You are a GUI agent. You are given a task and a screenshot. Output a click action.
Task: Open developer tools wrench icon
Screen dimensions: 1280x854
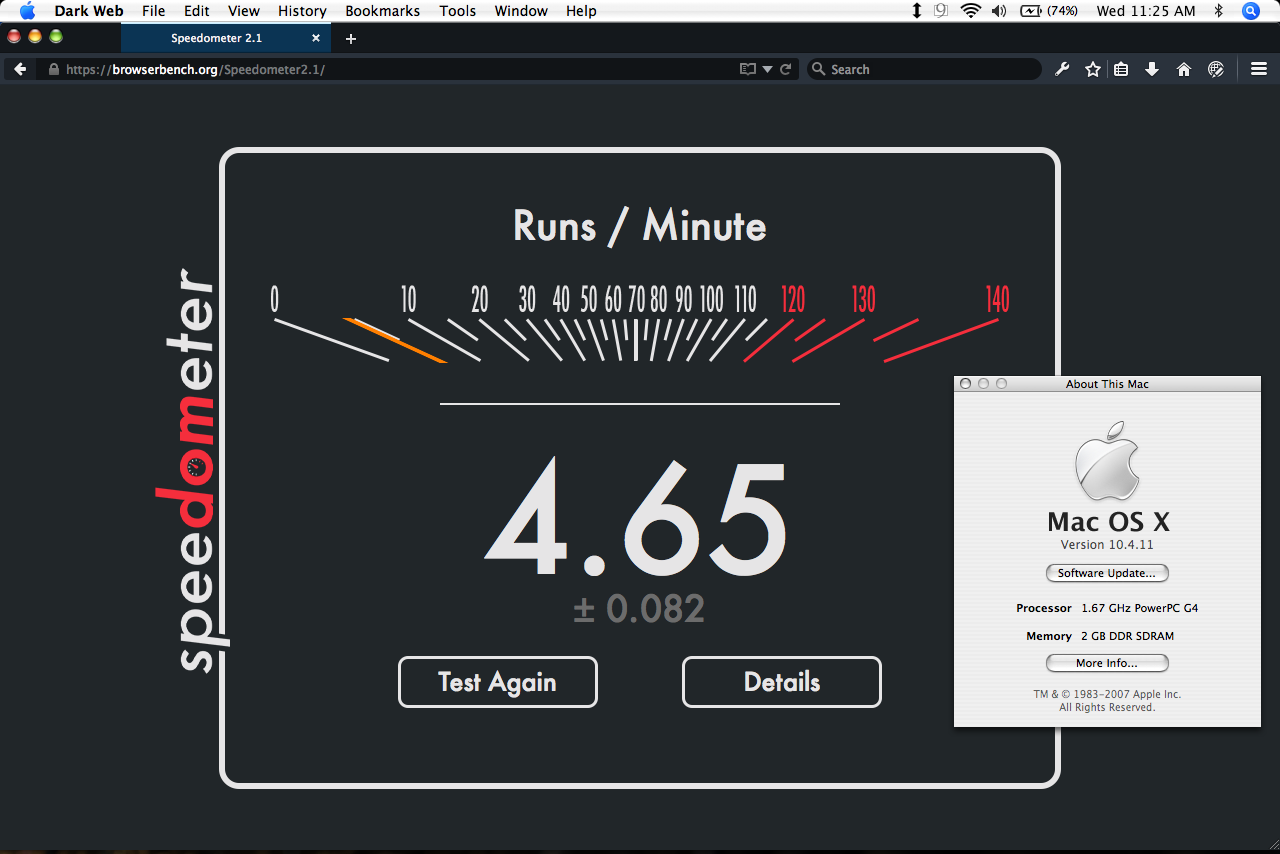tap(1063, 69)
